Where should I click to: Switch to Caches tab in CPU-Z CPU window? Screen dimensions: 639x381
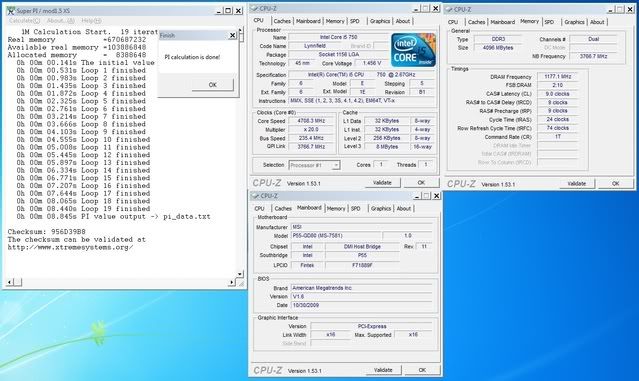(x=282, y=21)
